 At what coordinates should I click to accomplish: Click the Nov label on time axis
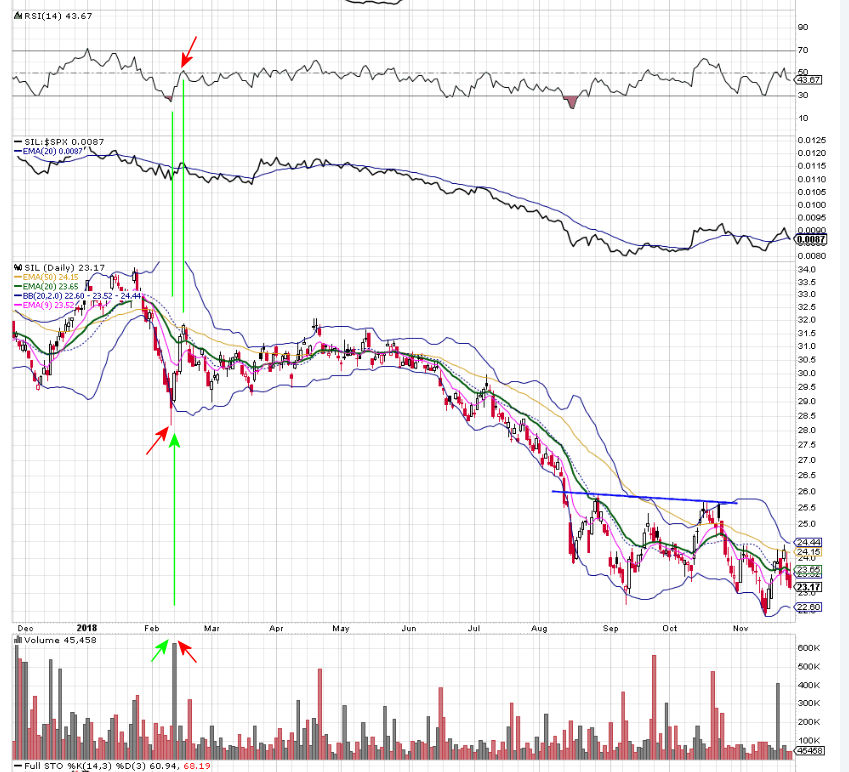tap(740, 628)
